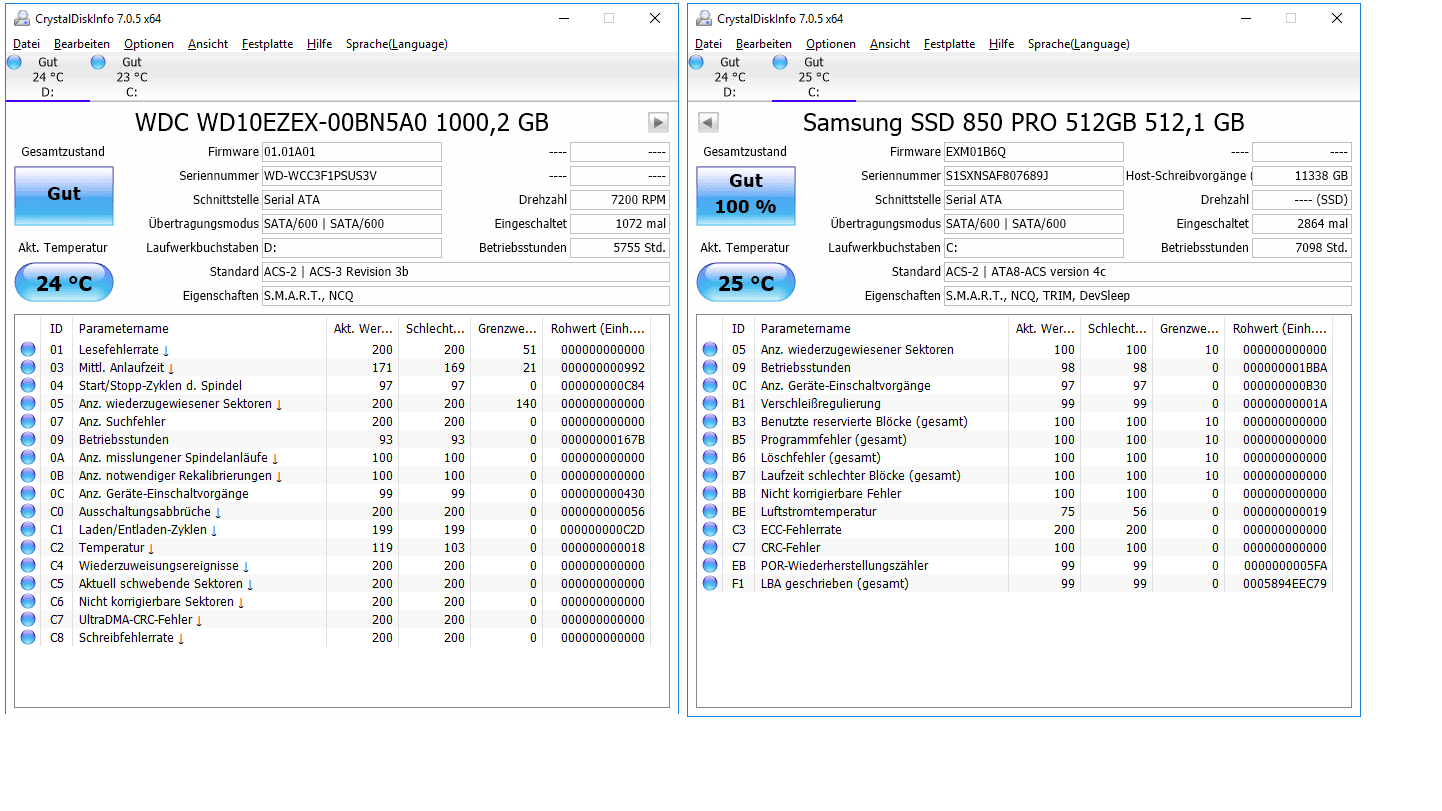The width and height of the screenshot is (1442, 811).
Task: Click Betriebsstunden field 5755 Std.
Action: [620, 248]
